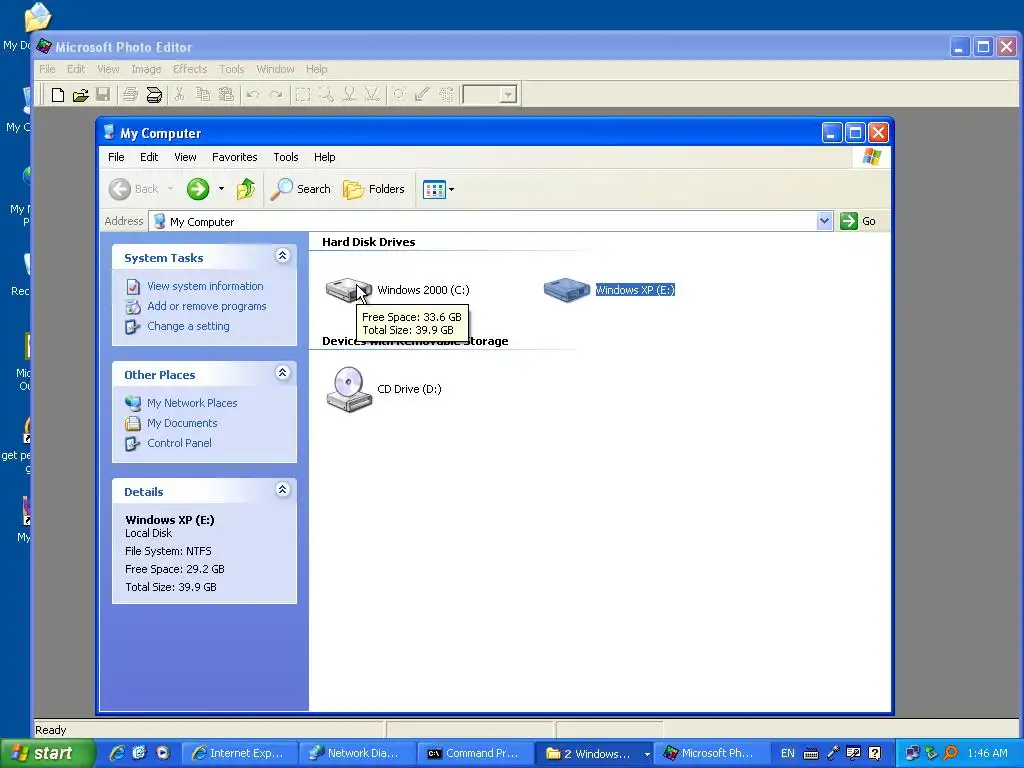
Task: Click the Redo arrow in Photo Editor toolbar
Action: pos(276,95)
